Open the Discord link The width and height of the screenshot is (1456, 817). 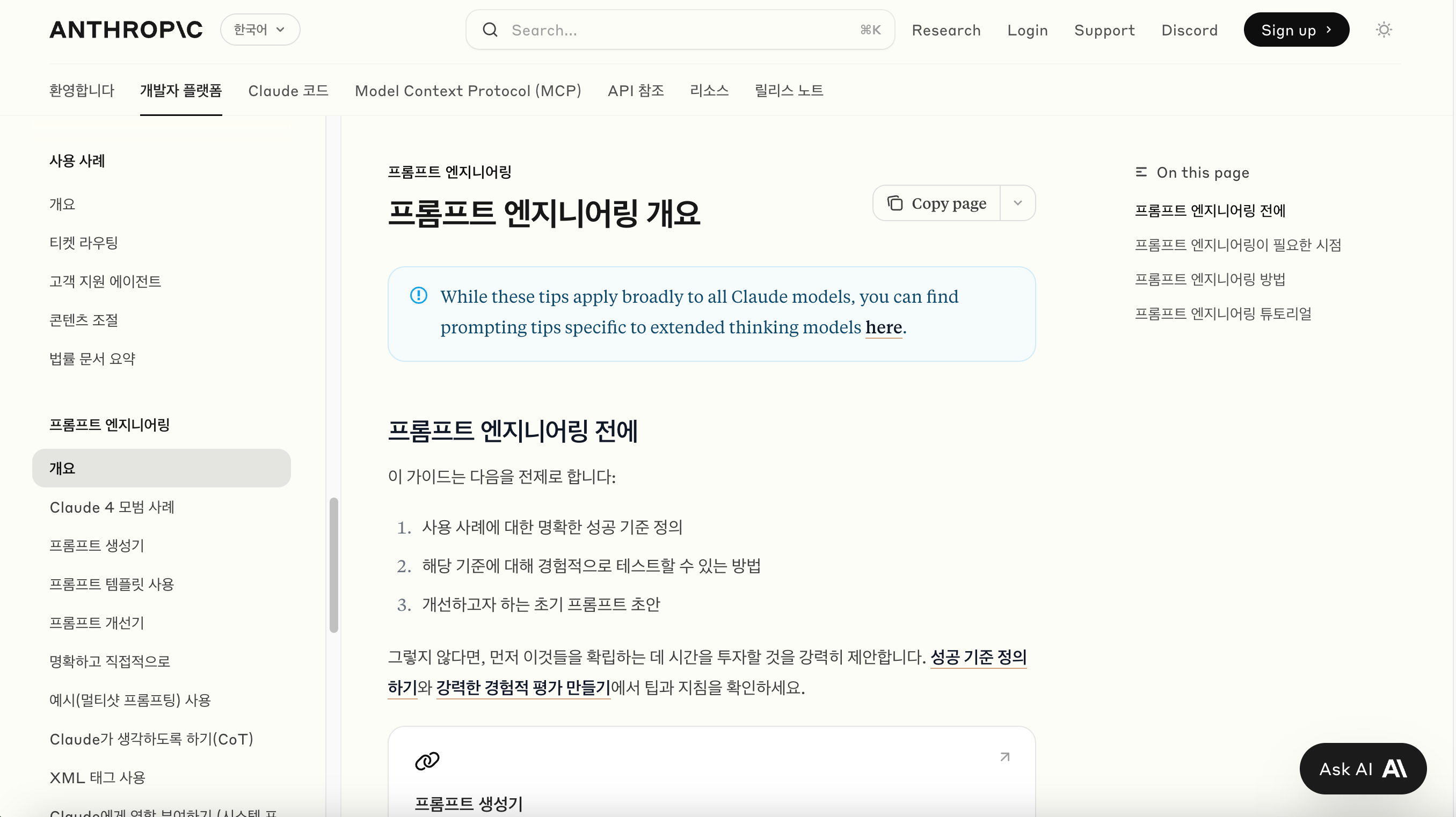[1189, 30]
